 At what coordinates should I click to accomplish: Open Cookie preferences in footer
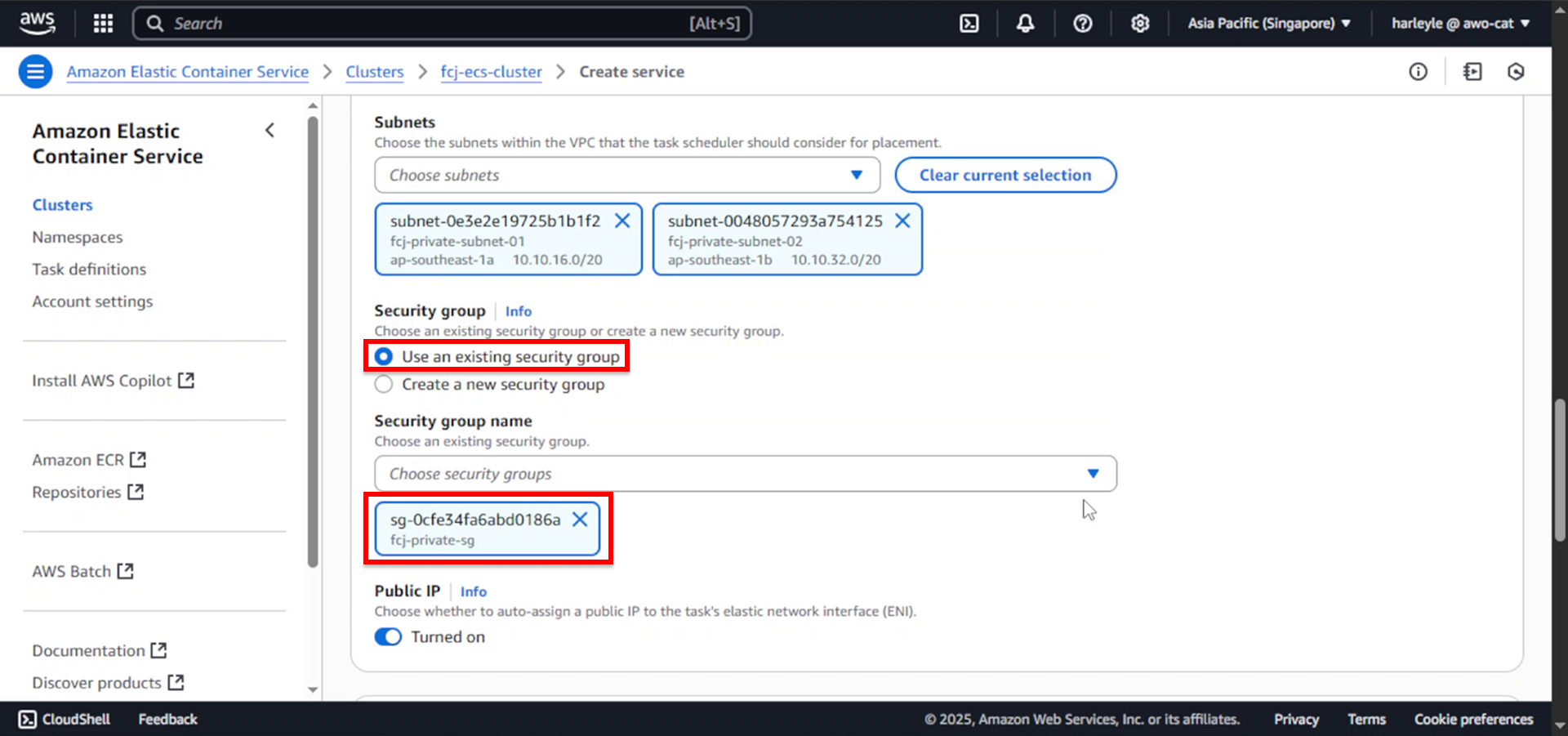pos(1473,719)
